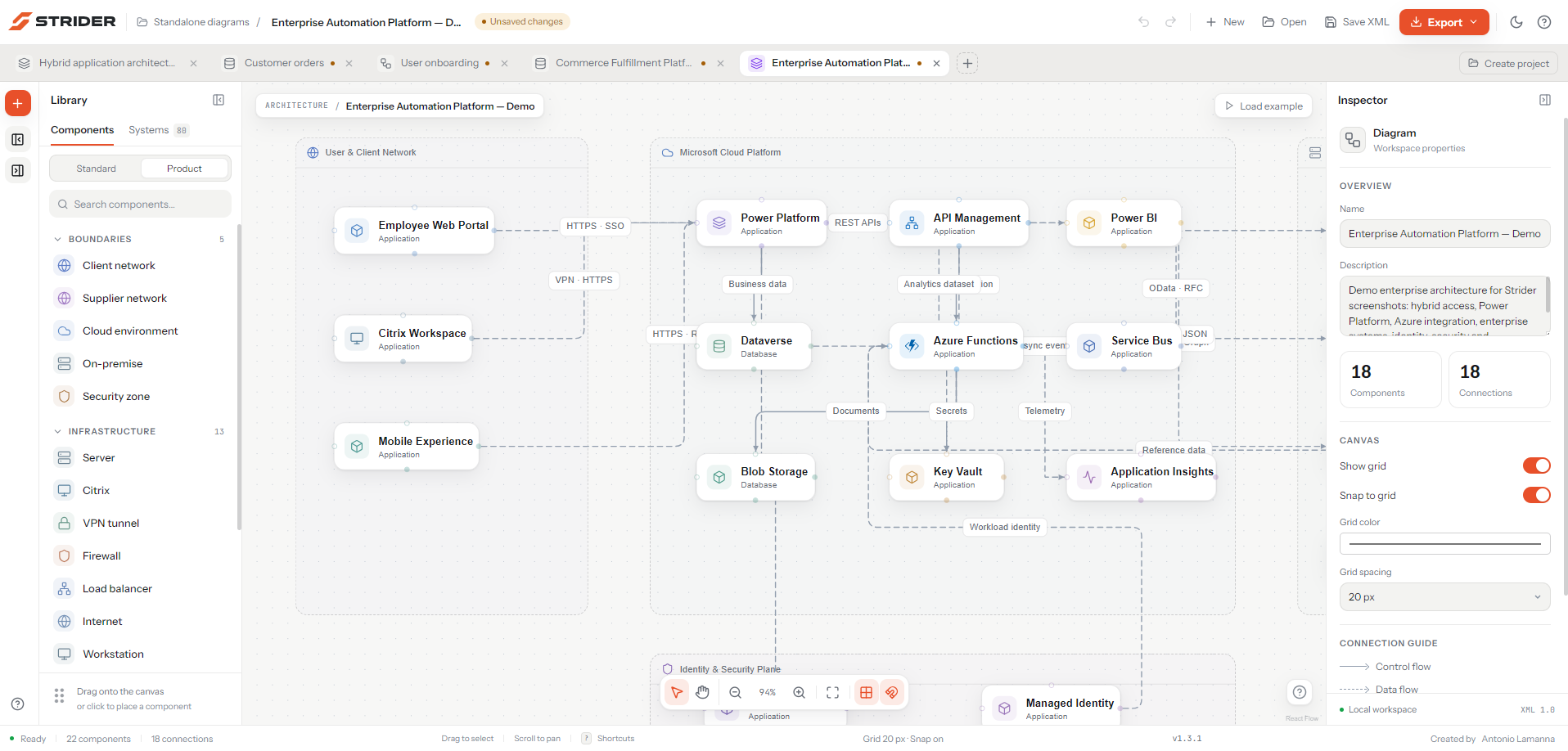The height and width of the screenshot is (751, 1568).
Task: Open the Systems library tab
Action: pyautogui.click(x=158, y=130)
